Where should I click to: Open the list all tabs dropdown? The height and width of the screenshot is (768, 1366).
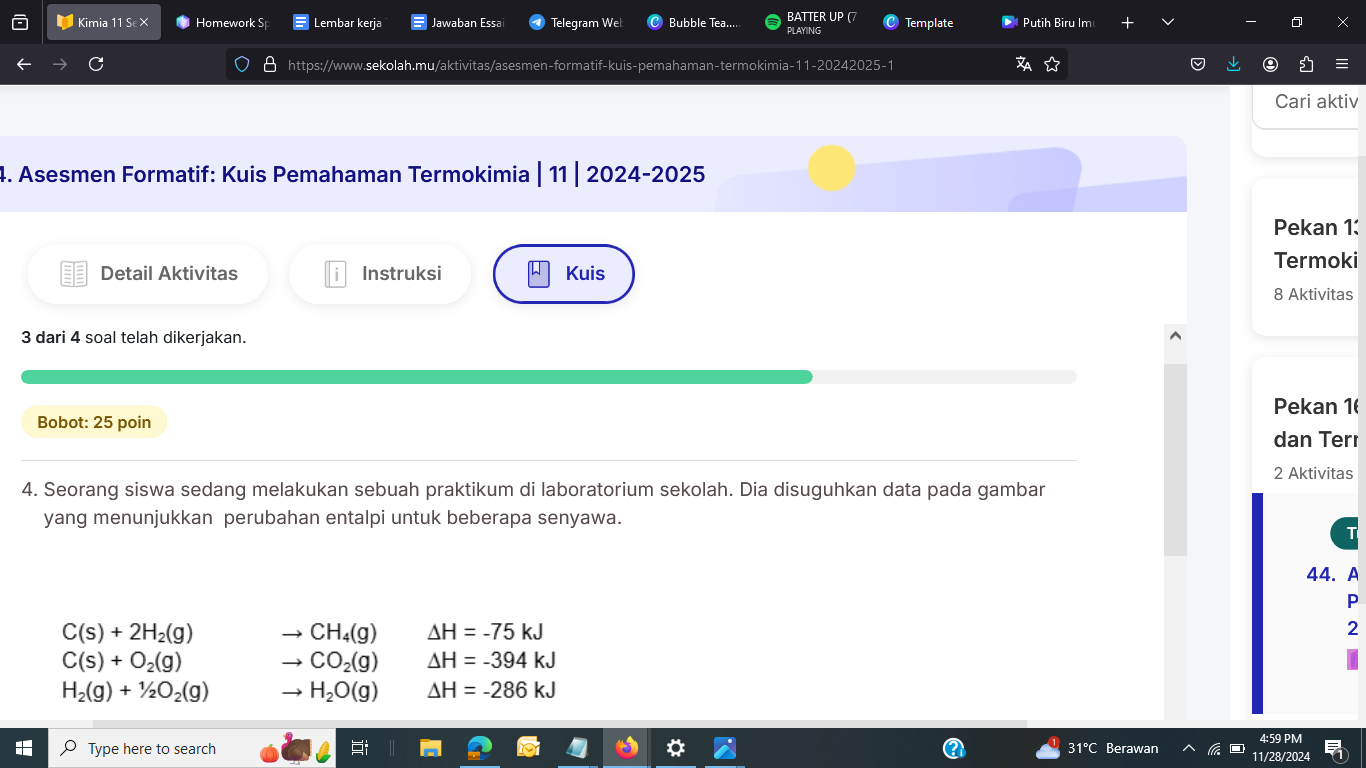[1168, 22]
